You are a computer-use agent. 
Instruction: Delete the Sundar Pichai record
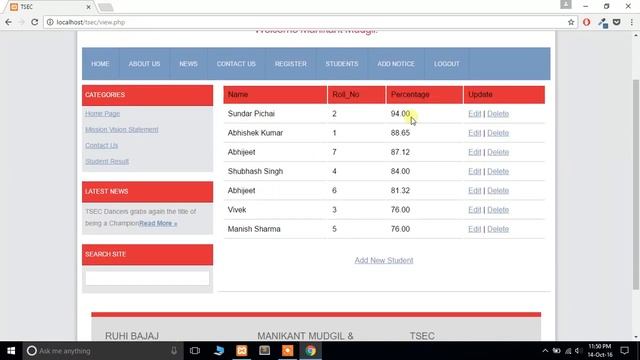[498, 114]
